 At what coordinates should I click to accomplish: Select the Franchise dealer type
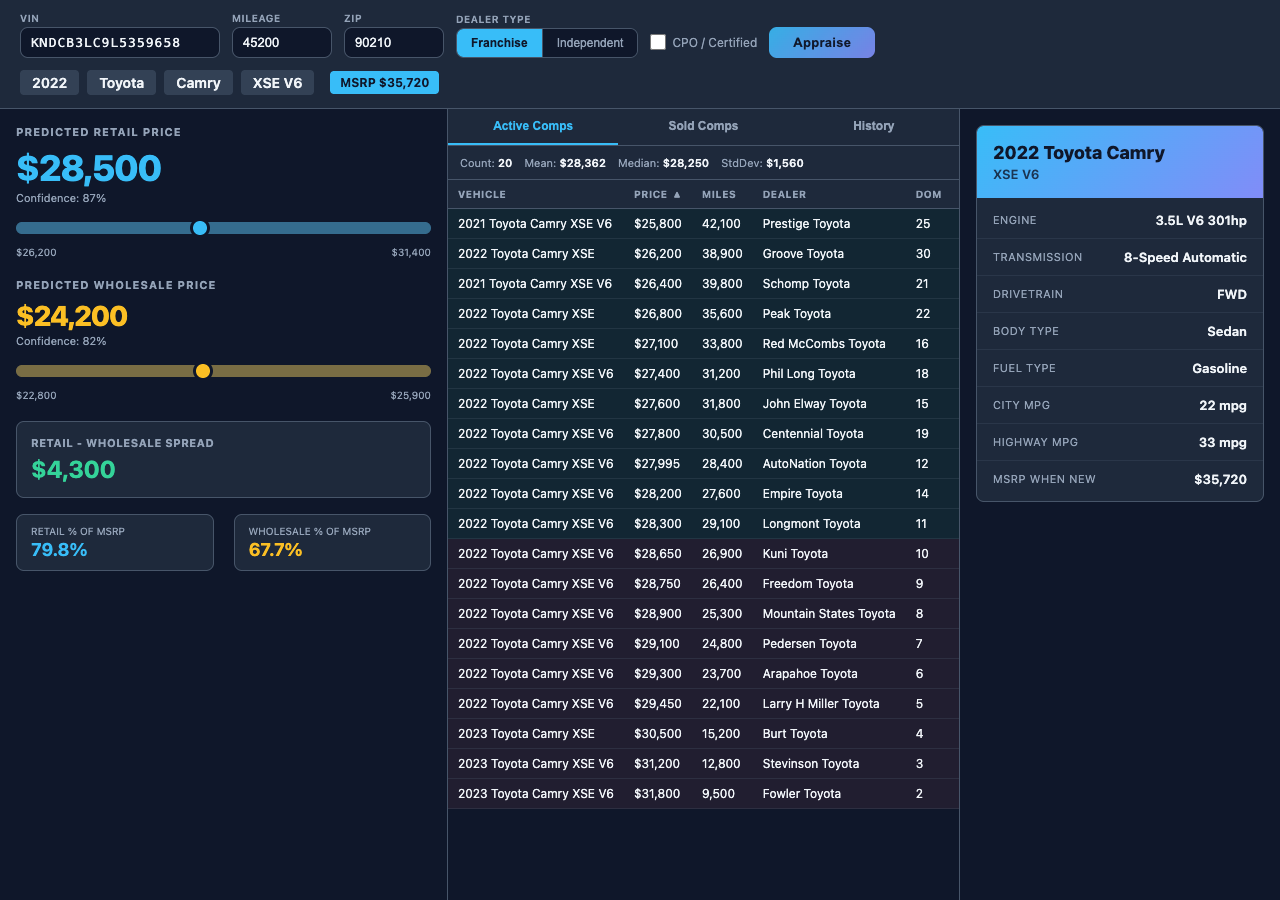click(499, 43)
